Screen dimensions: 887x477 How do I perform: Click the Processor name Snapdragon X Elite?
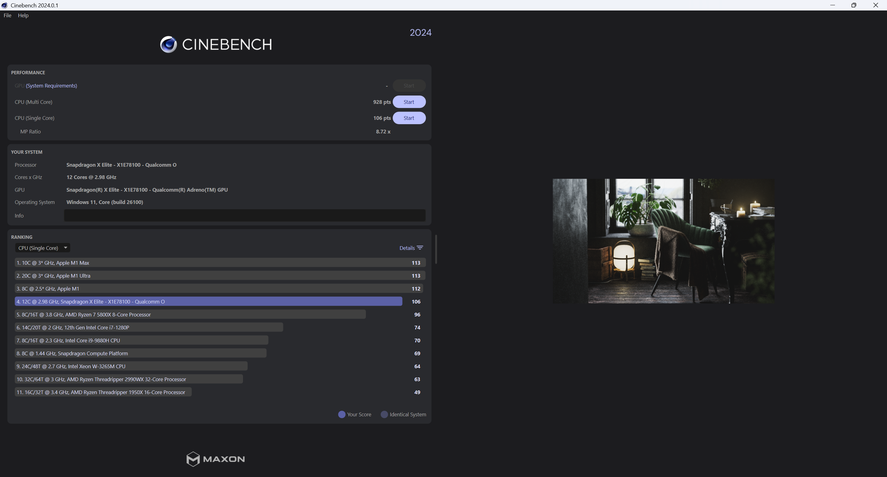(121, 165)
